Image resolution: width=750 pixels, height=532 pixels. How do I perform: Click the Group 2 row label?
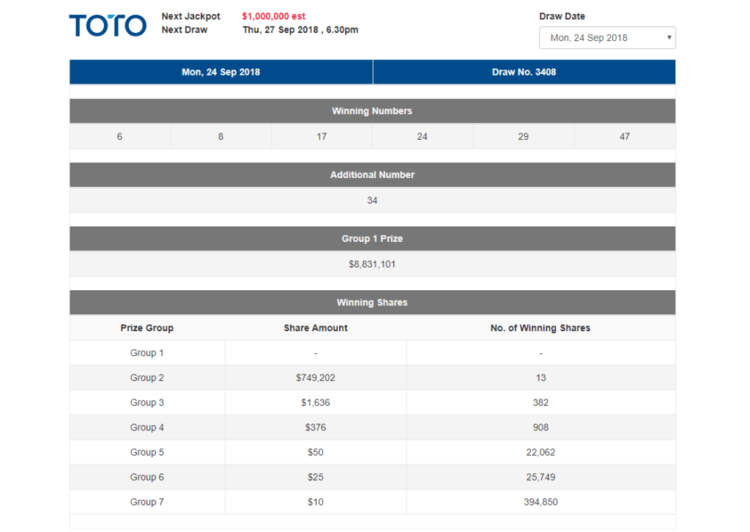[147, 378]
